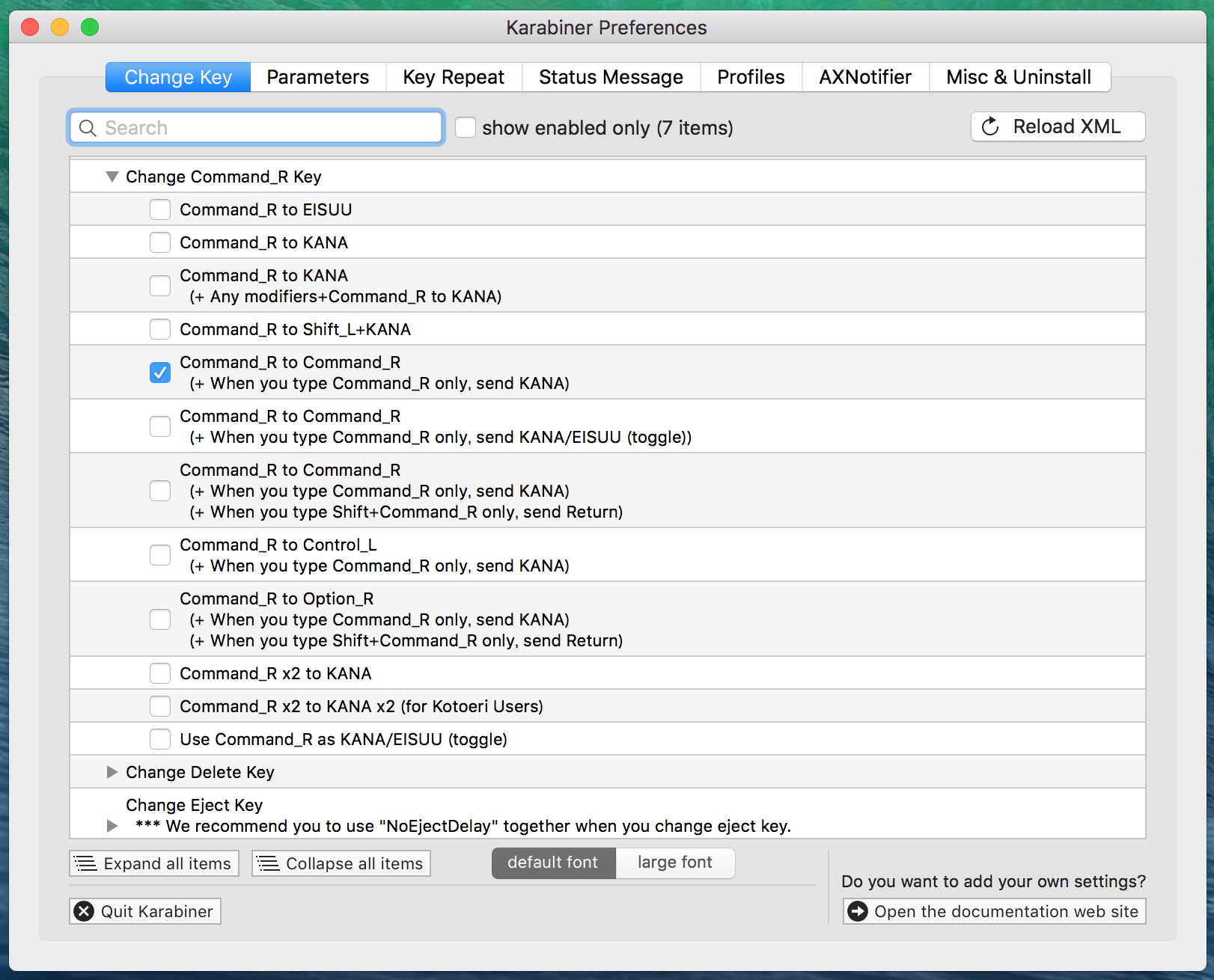The height and width of the screenshot is (980, 1214).
Task: Check Command_R to Shift_L+KANA
Action: pyautogui.click(x=160, y=329)
